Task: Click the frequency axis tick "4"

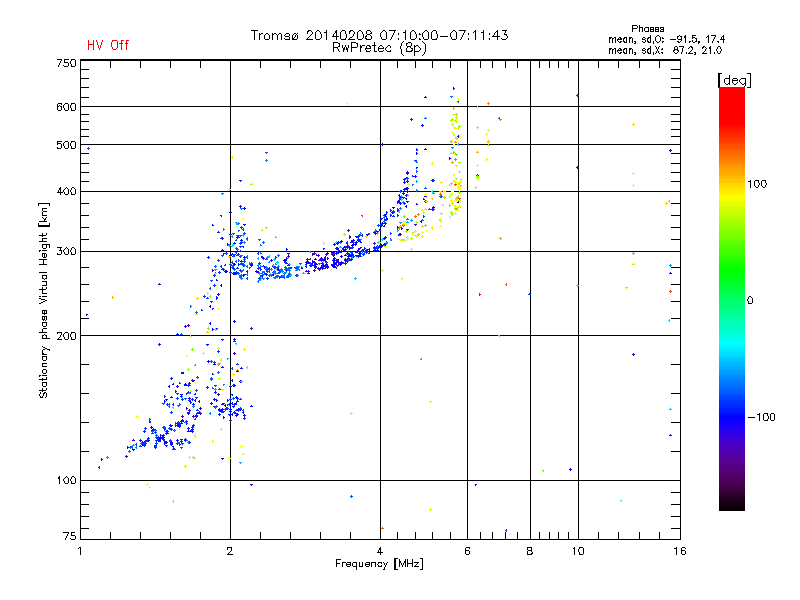Action: pos(380,551)
